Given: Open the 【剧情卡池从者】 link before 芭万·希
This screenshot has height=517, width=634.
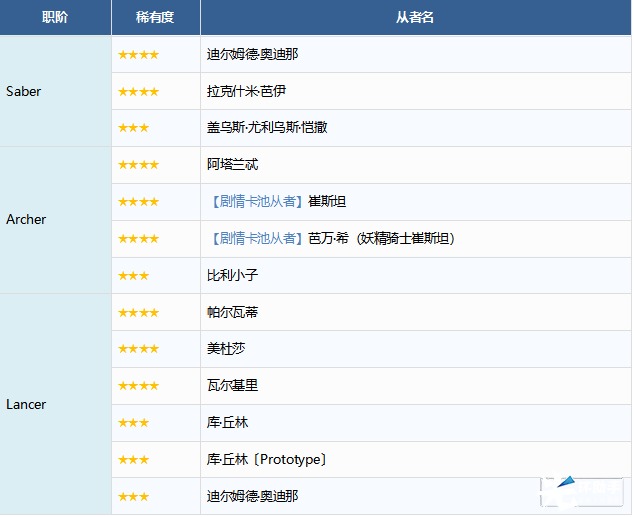Looking at the screenshot, I should [x=256, y=238].
